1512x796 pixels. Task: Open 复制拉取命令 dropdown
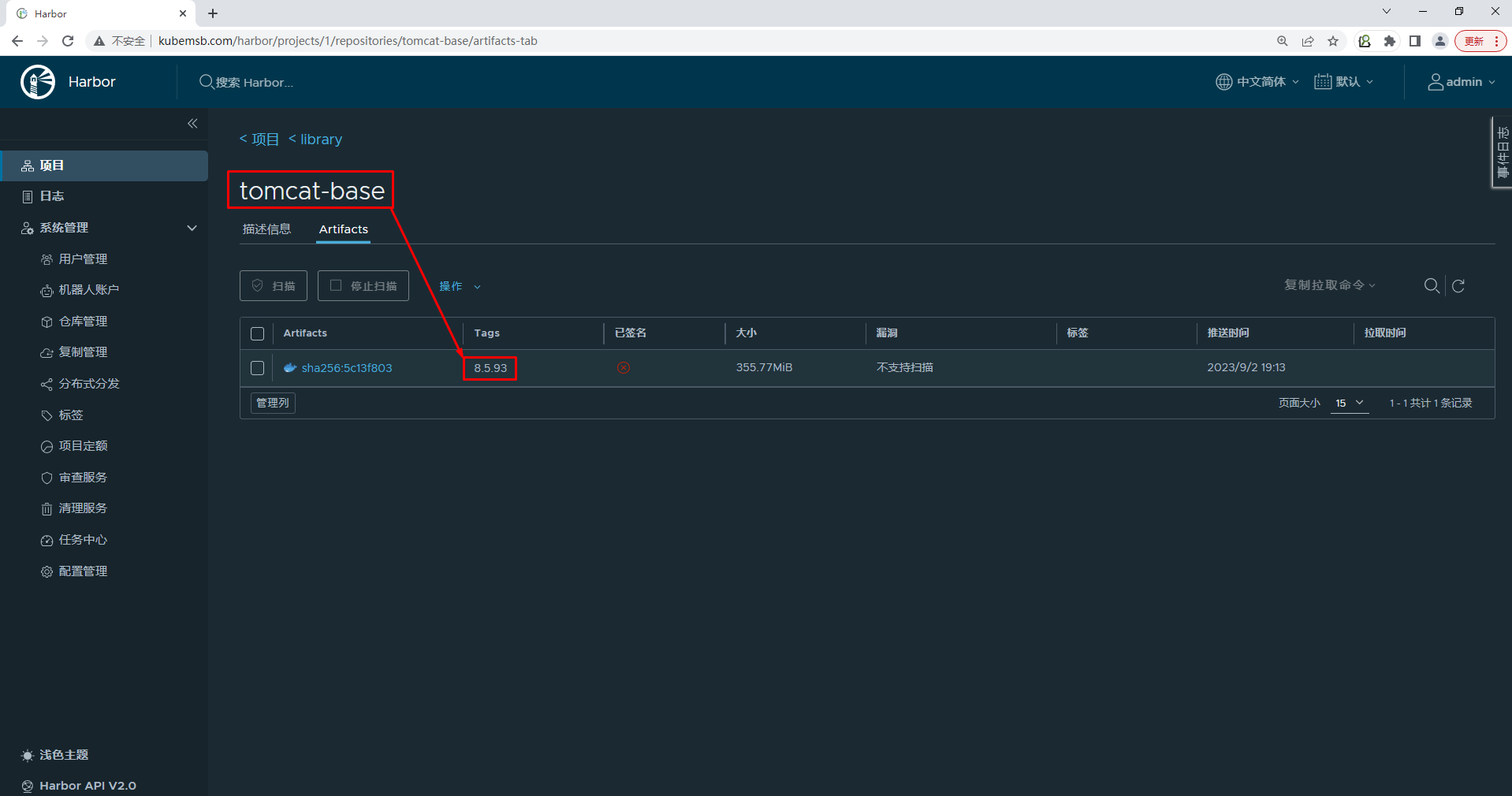tap(1329, 285)
